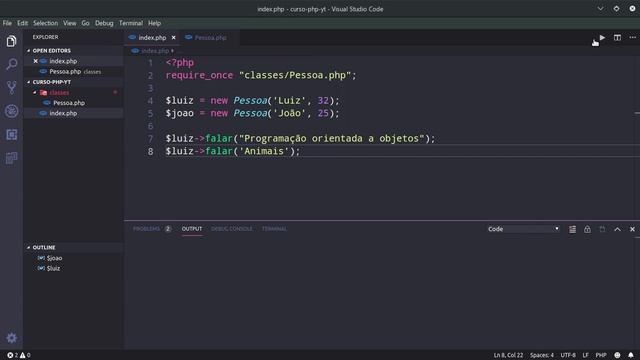
Task: Click index.php breadcrumb above the editor
Action: tap(155, 51)
